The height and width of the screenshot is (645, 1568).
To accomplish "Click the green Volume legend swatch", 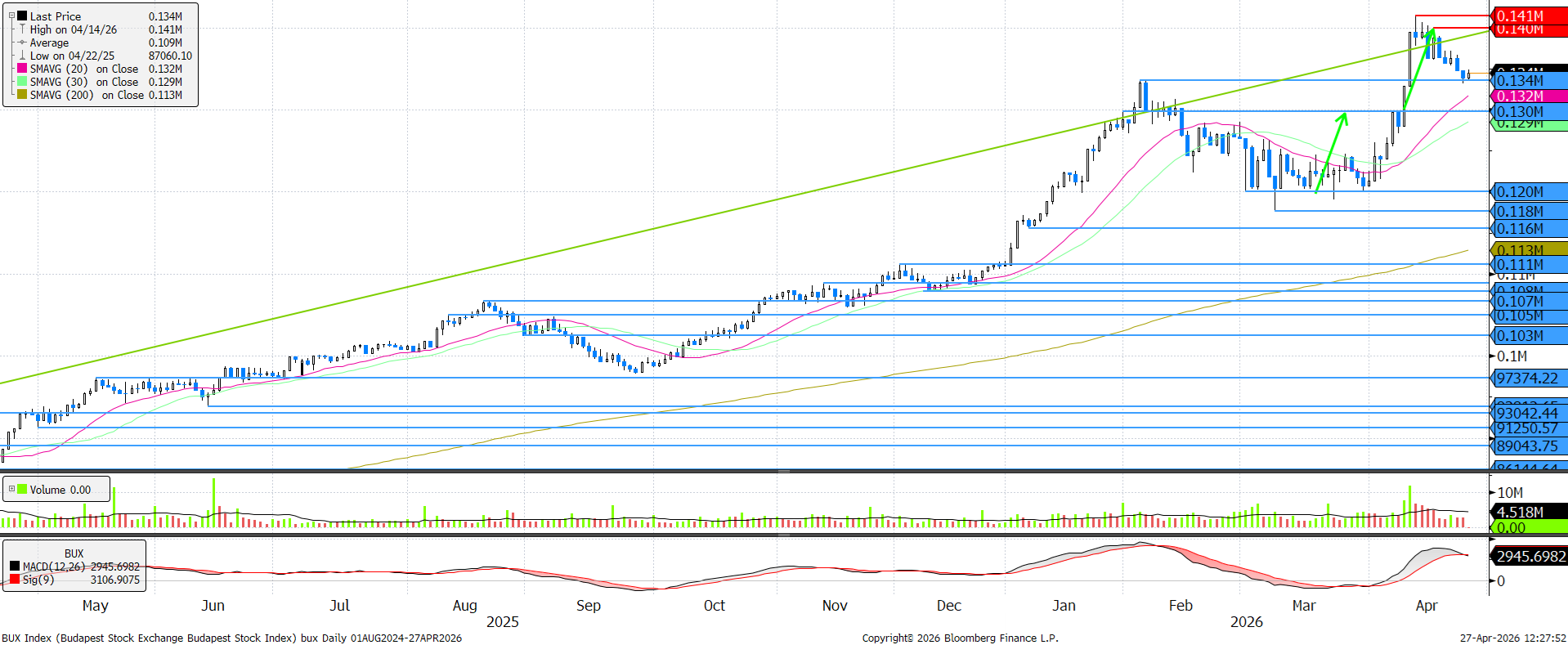I will (22, 490).
